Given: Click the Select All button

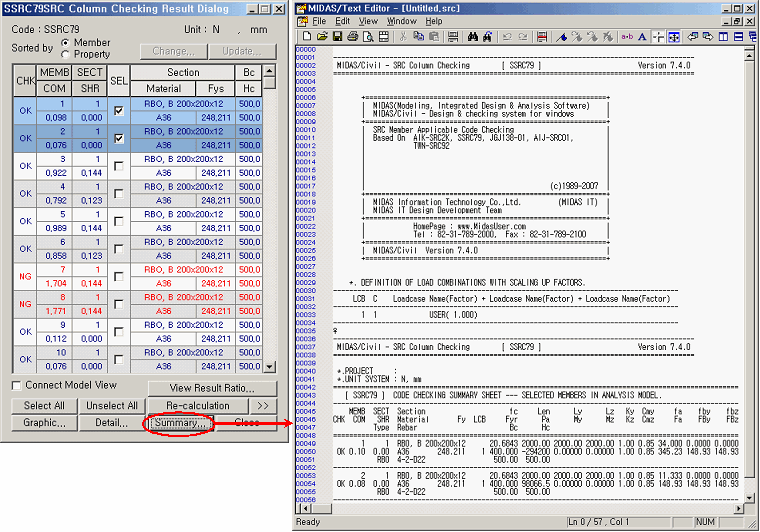Looking at the screenshot, I should 44,406.
